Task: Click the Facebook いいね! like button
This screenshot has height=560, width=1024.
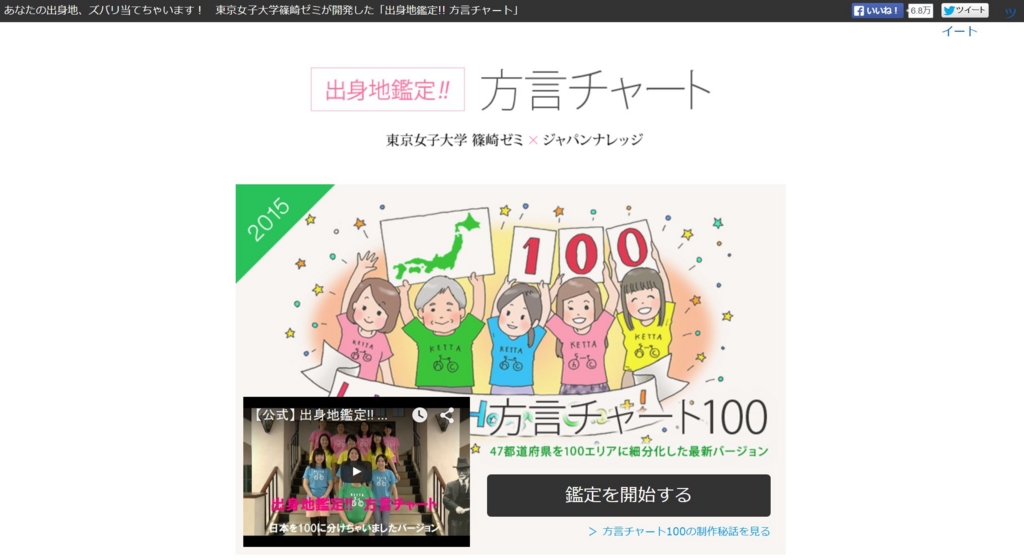Action: click(877, 10)
